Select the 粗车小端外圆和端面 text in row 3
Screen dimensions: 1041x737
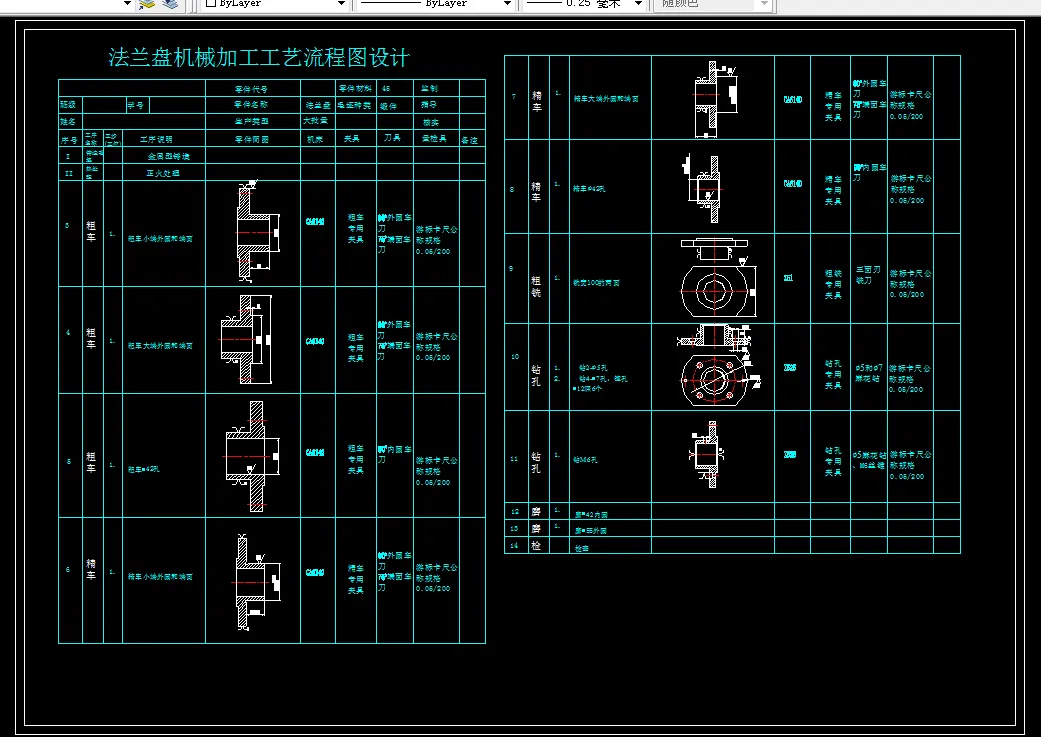[x=160, y=239]
